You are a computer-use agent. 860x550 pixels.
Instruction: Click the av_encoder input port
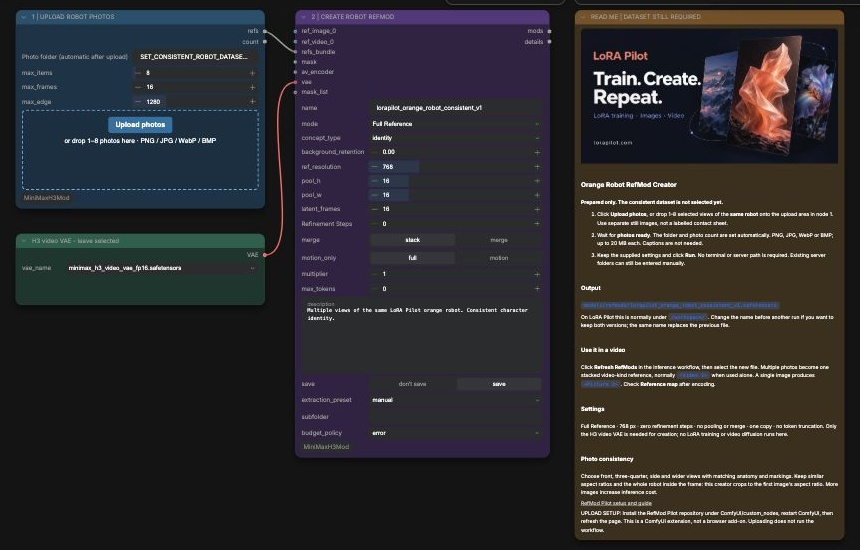pyautogui.click(x=296, y=72)
